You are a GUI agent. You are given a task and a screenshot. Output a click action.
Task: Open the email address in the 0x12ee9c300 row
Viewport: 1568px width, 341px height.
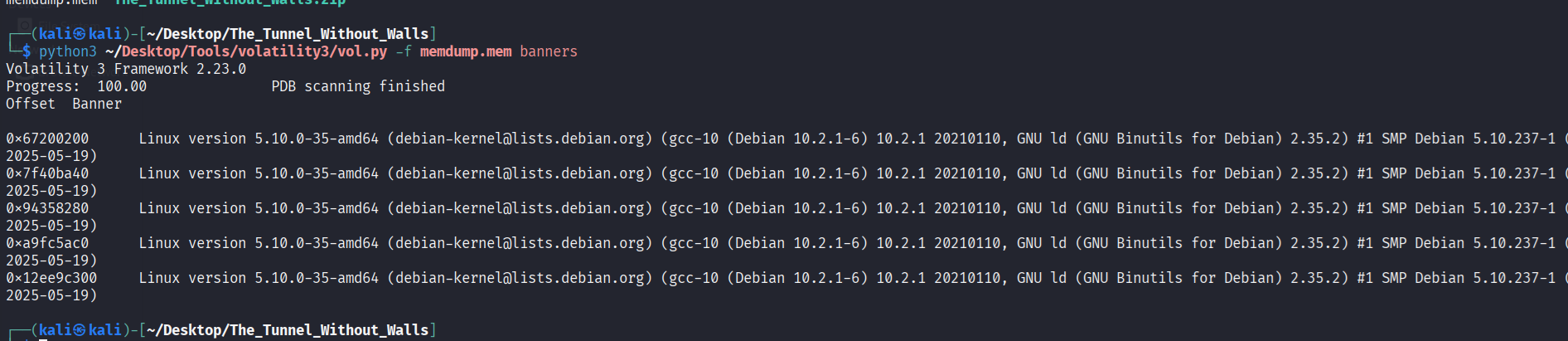[x=520, y=278]
